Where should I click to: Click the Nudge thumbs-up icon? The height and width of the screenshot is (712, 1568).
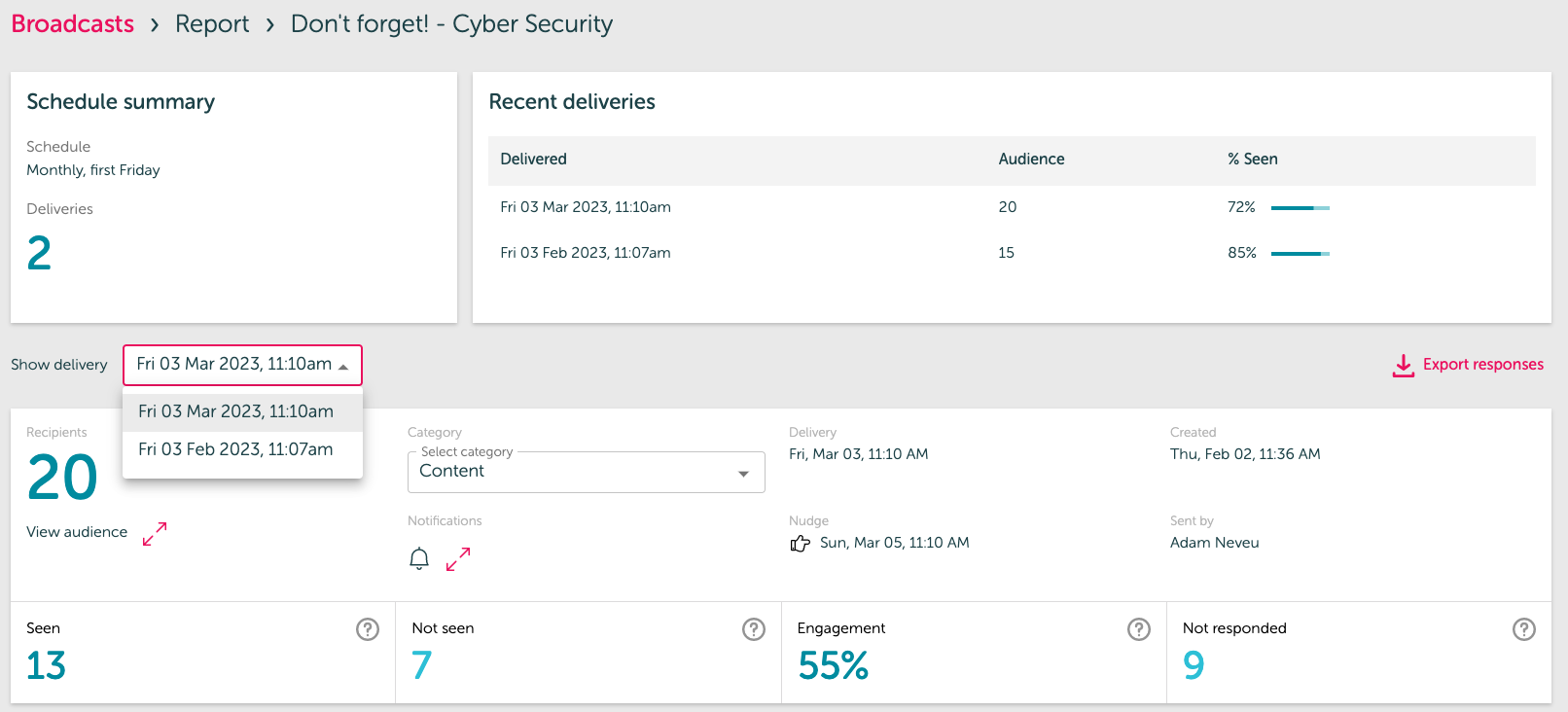pos(800,543)
